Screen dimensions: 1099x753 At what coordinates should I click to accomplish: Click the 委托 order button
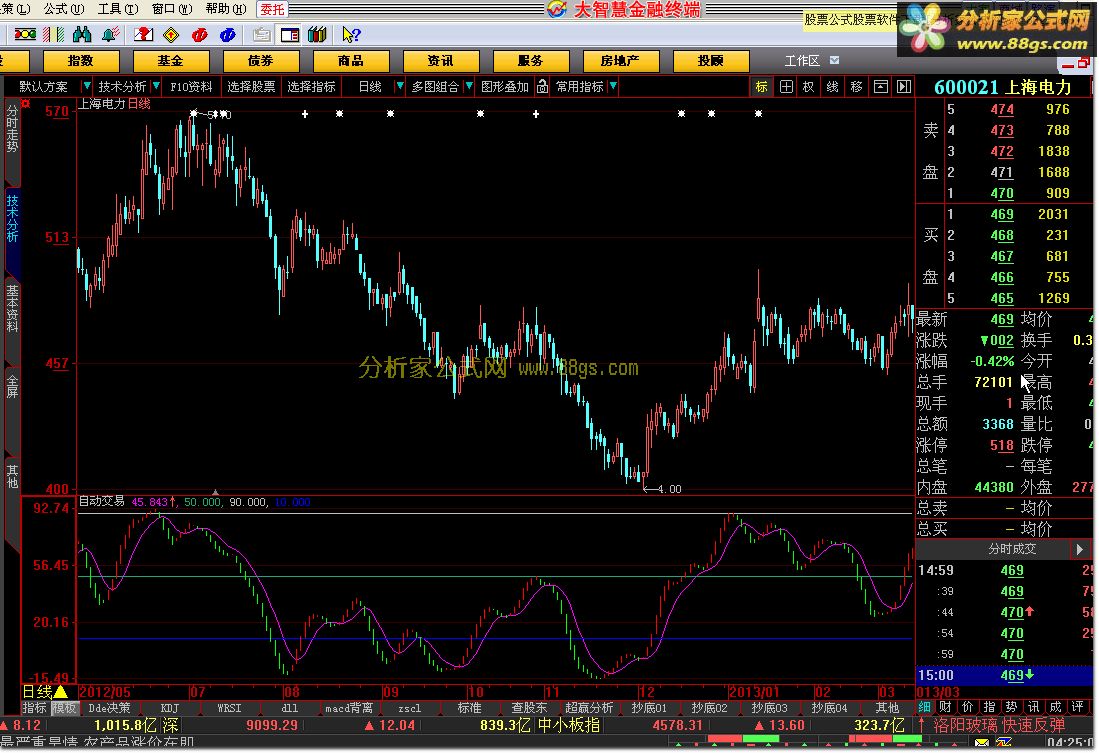(273, 9)
